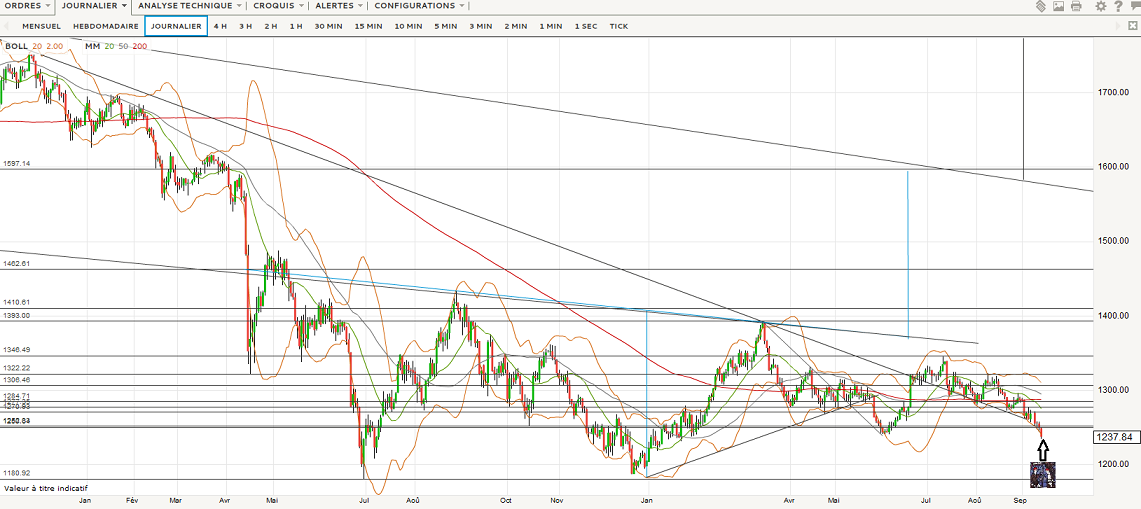1141x509 pixels.
Task: Select the 3 MIN timeframe
Action: tap(480, 26)
